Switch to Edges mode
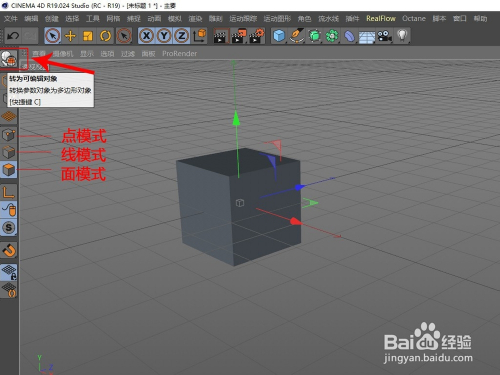Image resolution: width=500 pixels, height=375 pixels. coord(9,152)
